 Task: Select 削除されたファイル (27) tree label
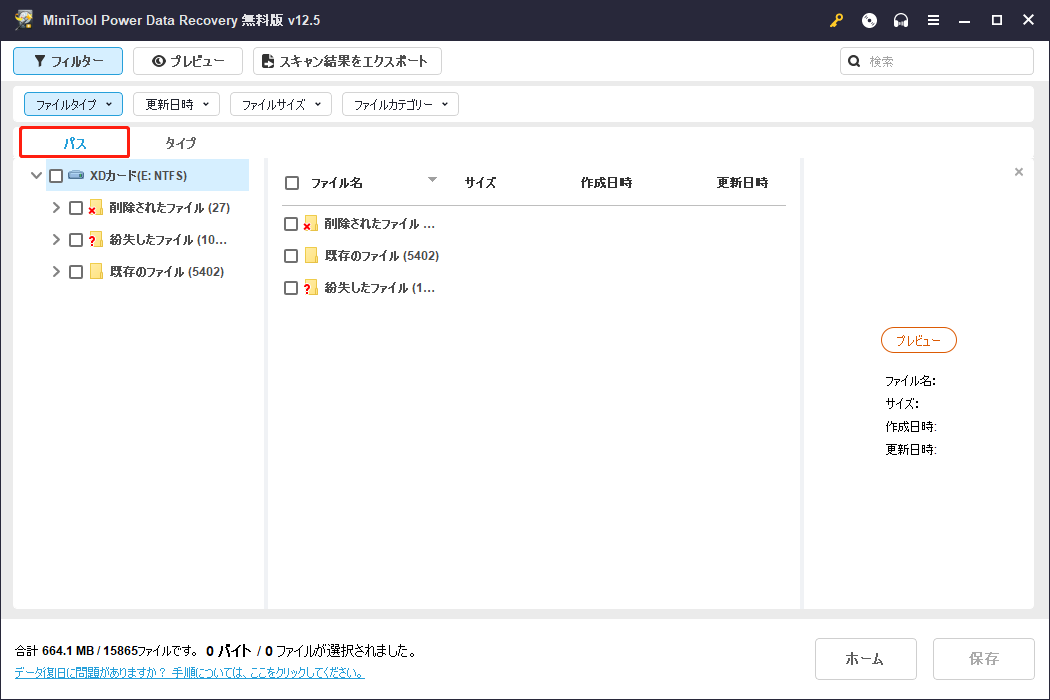[x=169, y=208]
